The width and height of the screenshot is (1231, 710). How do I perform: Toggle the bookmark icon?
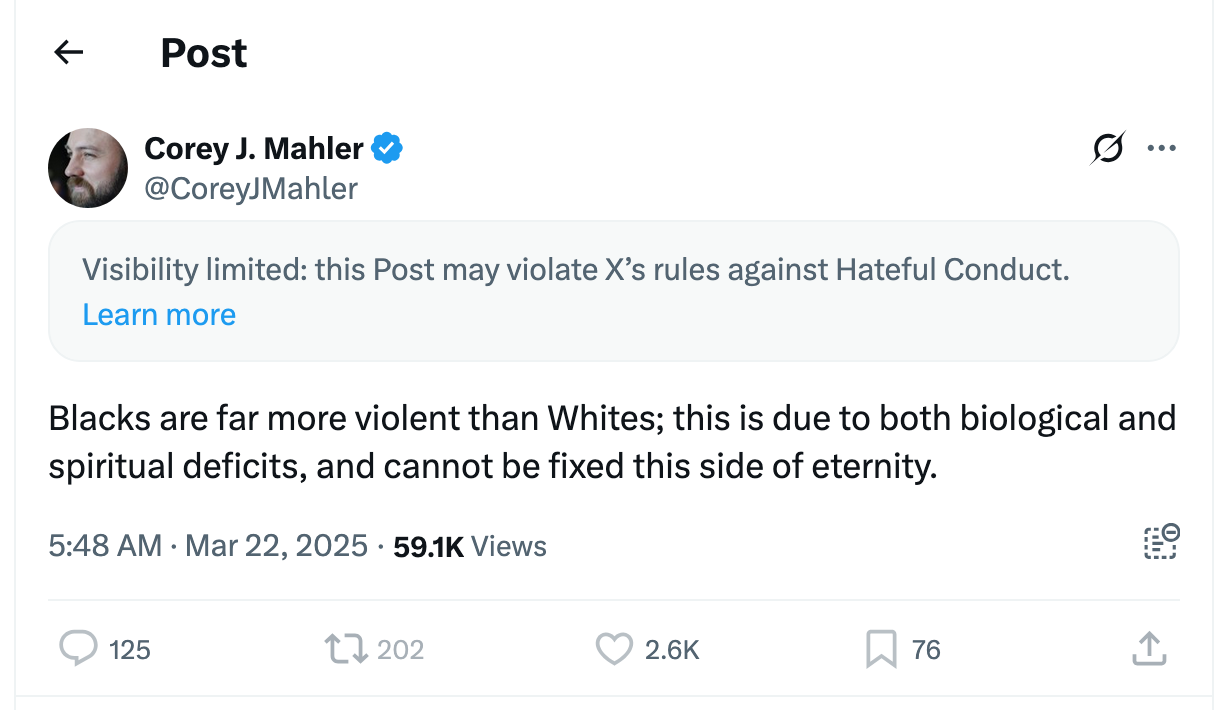[880, 650]
